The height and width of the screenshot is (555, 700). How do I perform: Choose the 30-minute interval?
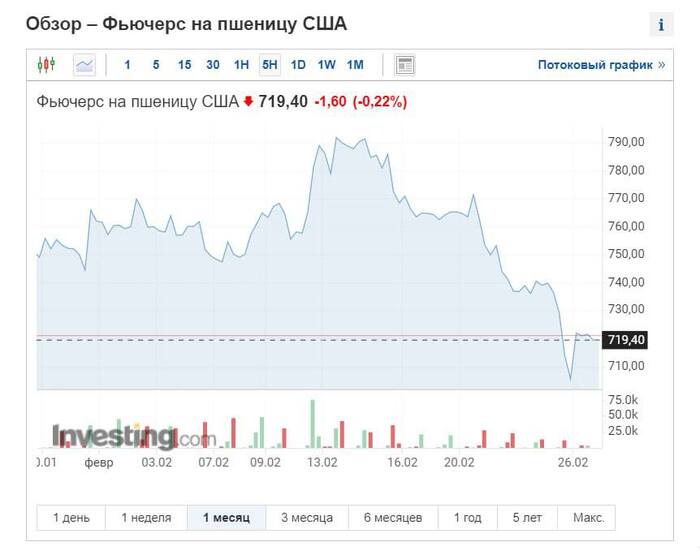click(213, 65)
